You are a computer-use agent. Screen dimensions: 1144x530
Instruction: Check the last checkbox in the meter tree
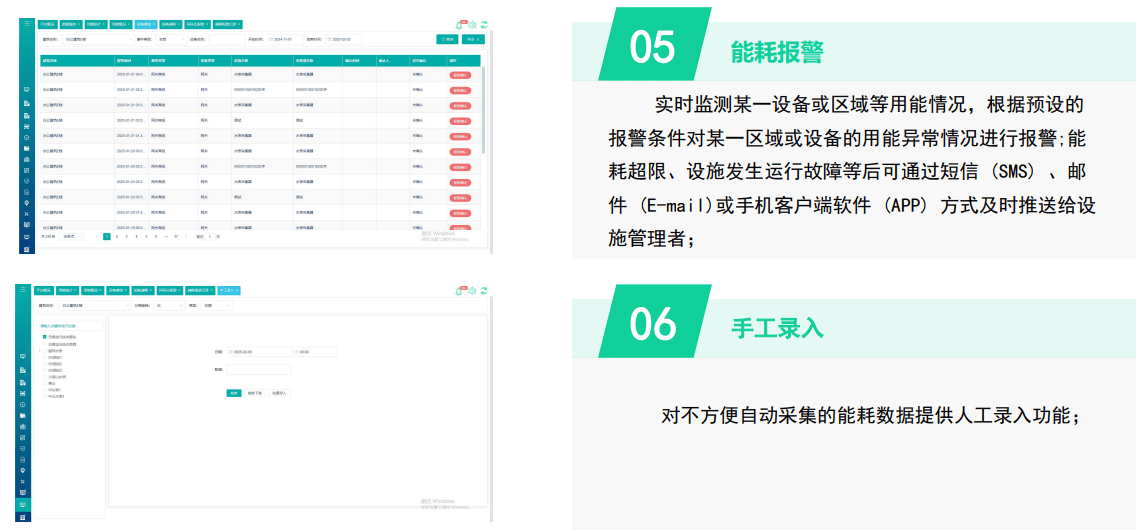45,396
